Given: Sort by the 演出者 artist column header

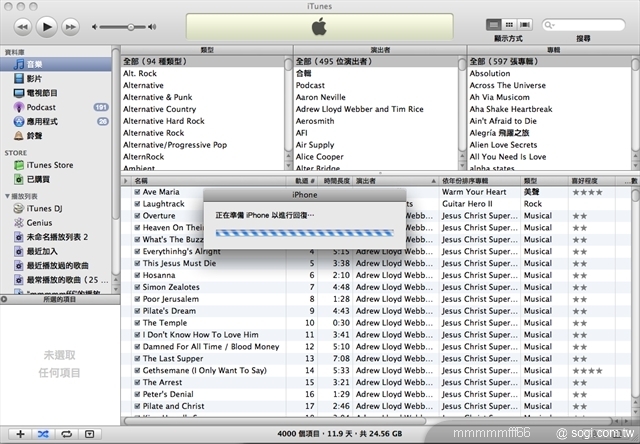Looking at the screenshot, I should pyautogui.click(x=396, y=181).
